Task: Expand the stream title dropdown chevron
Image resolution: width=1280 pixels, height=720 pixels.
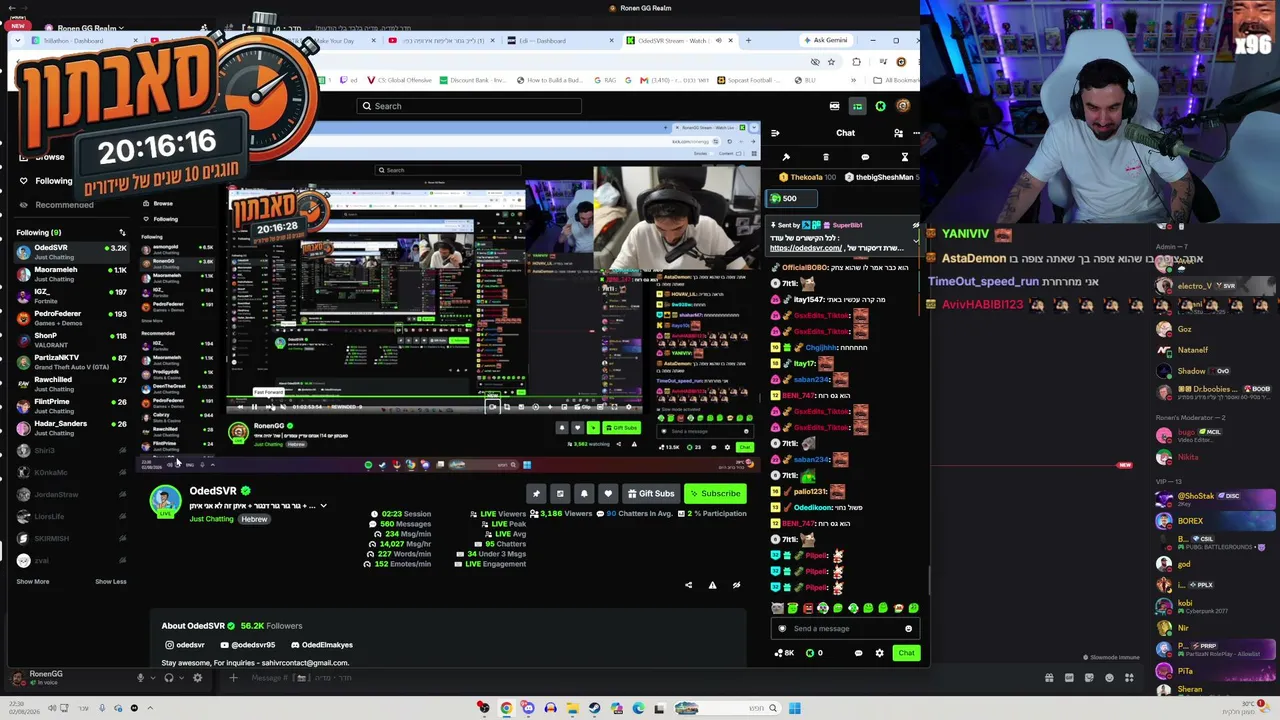Action: pyautogui.click(x=323, y=506)
